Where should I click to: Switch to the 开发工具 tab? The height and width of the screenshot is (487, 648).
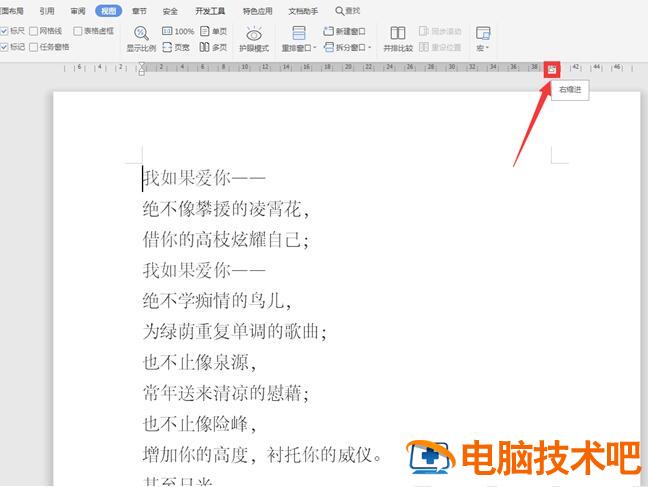click(210, 11)
